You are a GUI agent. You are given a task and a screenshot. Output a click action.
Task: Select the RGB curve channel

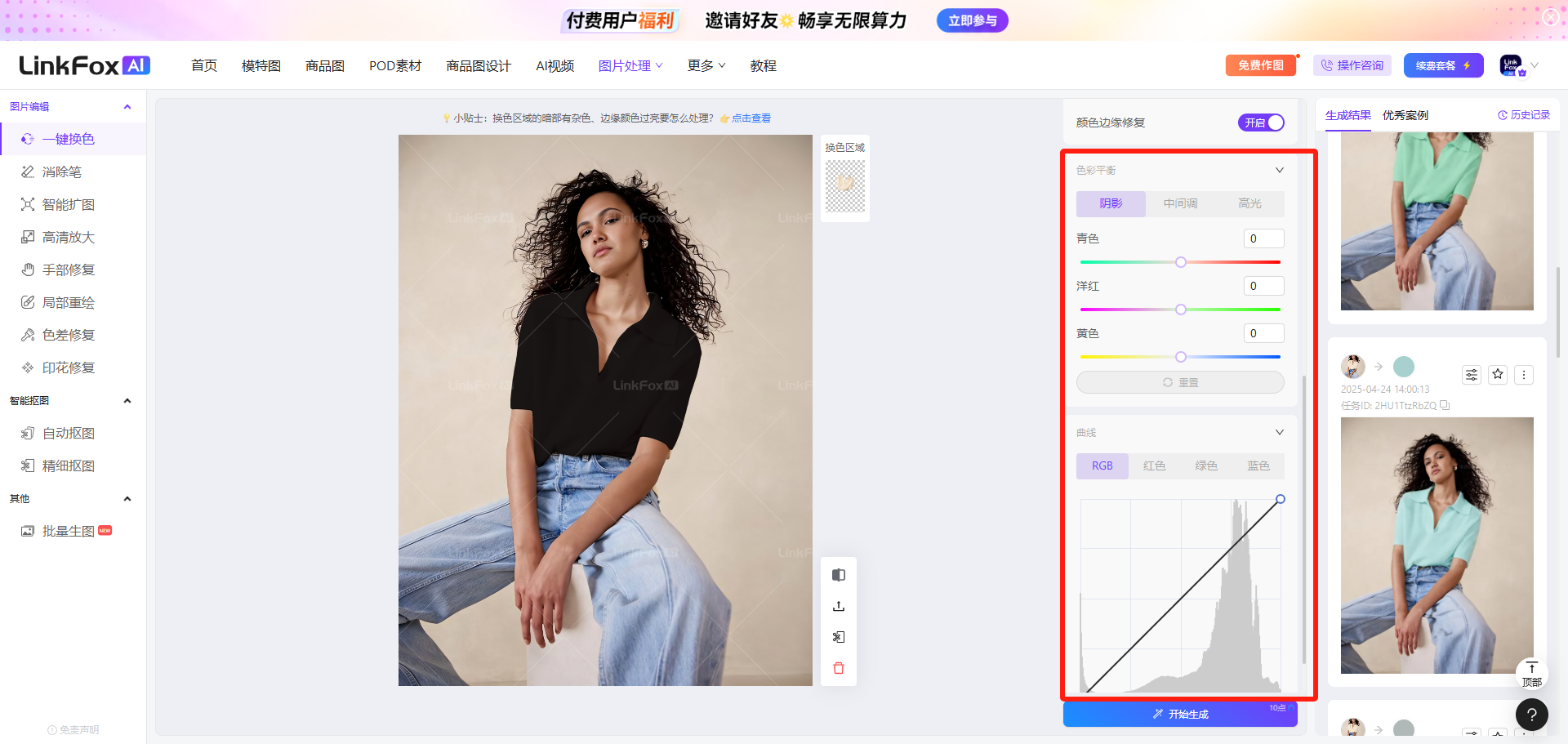tap(1102, 466)
